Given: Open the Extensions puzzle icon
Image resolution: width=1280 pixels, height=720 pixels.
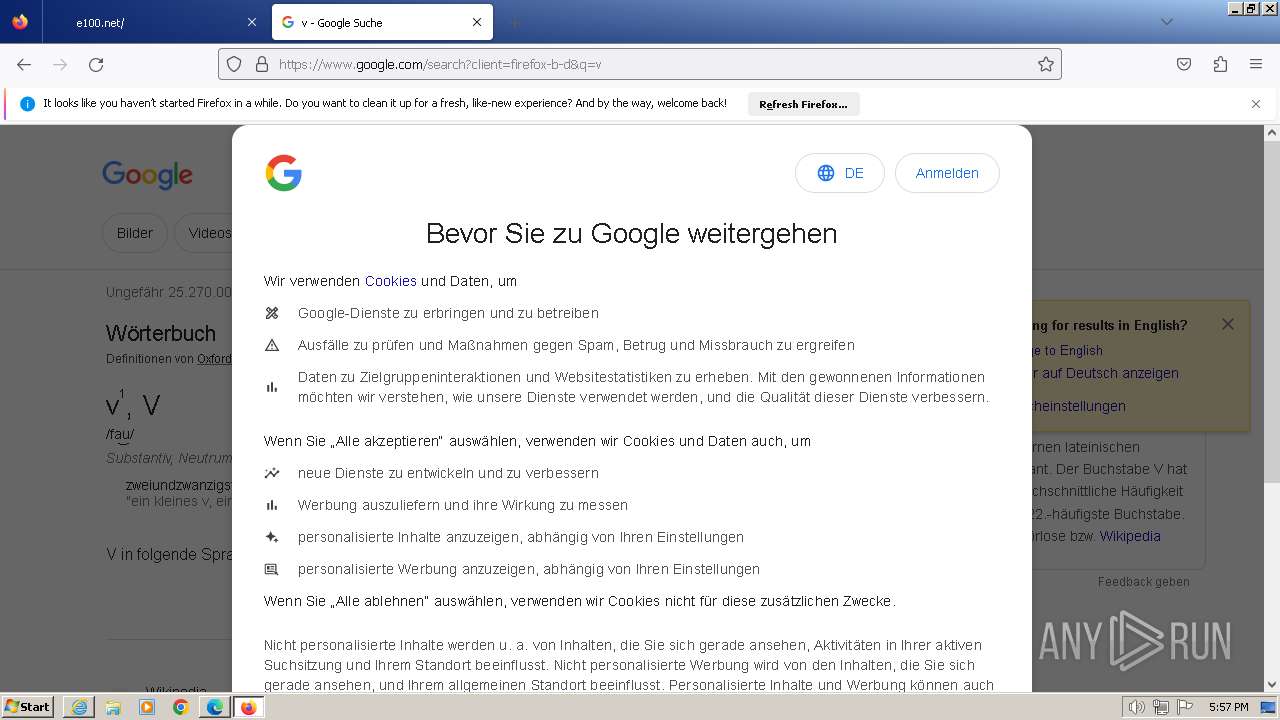Looking at the screenshot, I should tap(1220, 64).
